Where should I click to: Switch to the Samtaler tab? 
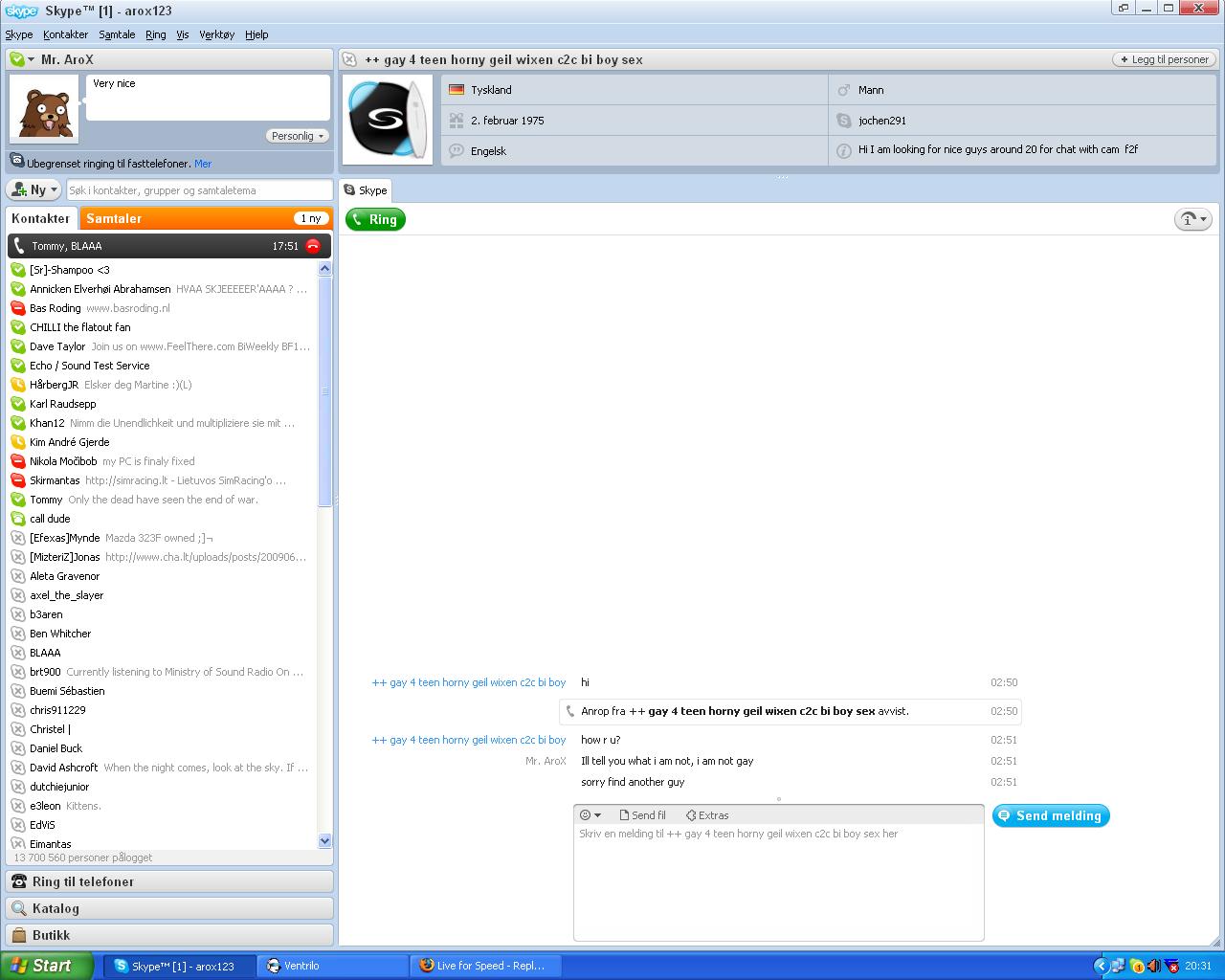[x=206, y=218]
